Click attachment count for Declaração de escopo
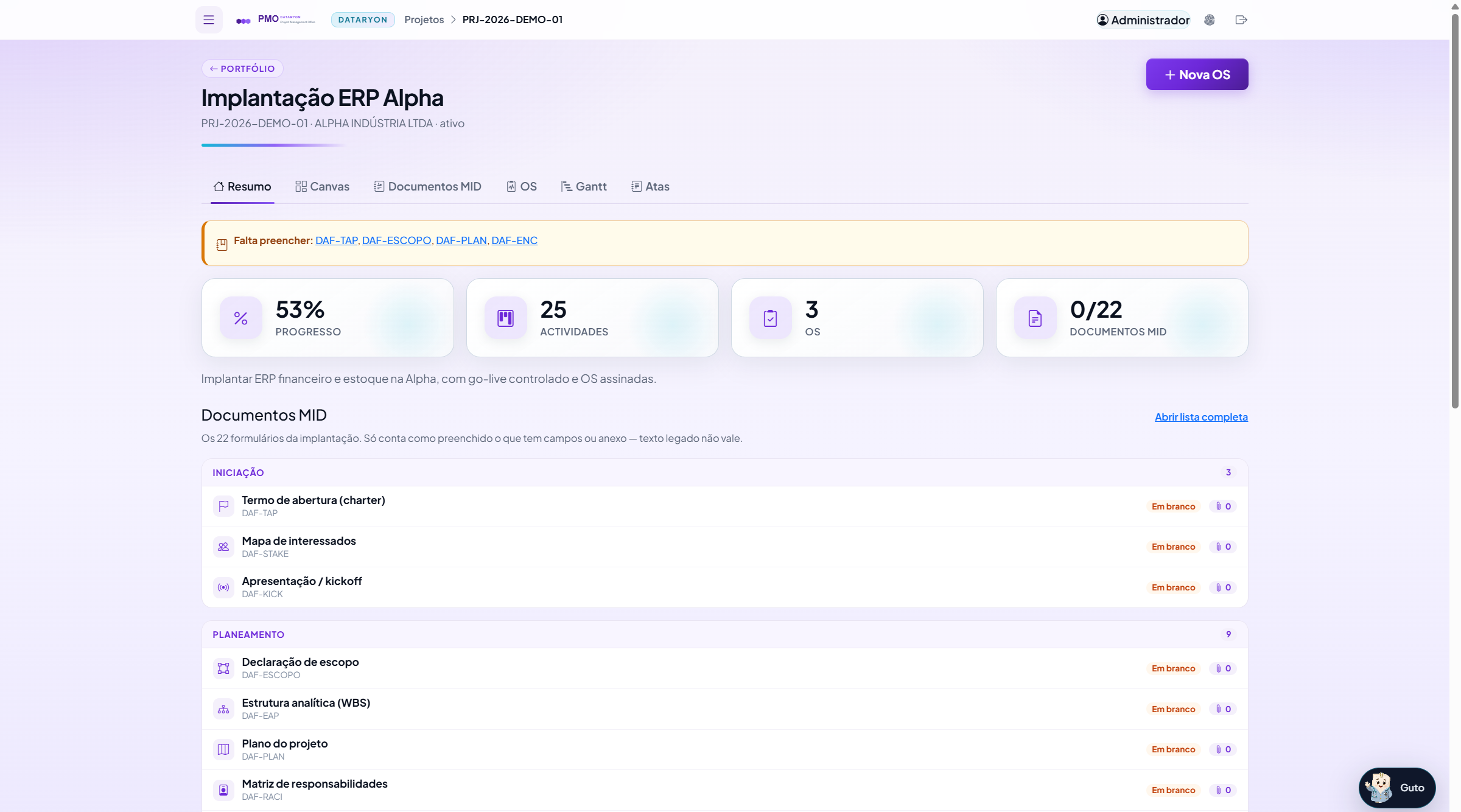 click(x=1223, y=668)
